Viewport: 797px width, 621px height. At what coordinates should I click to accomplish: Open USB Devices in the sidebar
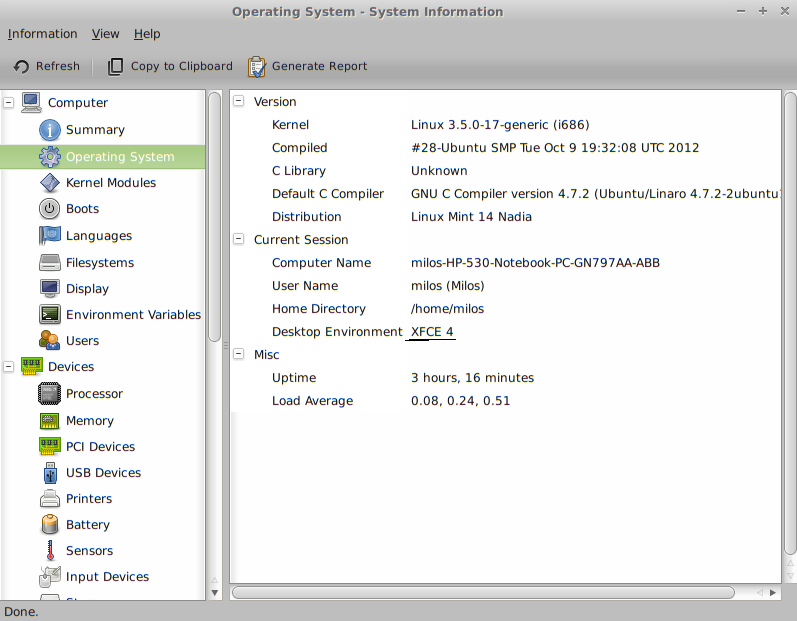[103, 473]
